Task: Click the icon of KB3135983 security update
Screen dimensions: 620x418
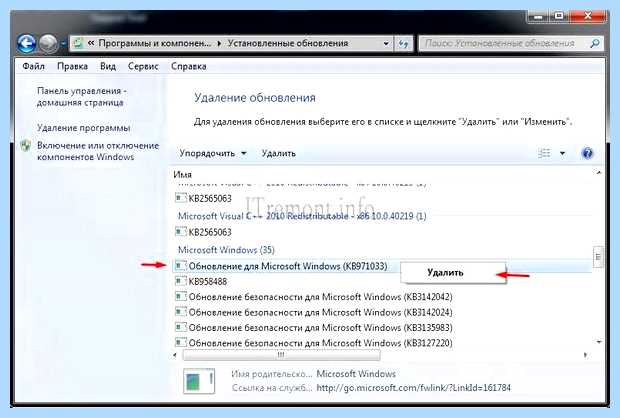Action: point(181,327)
